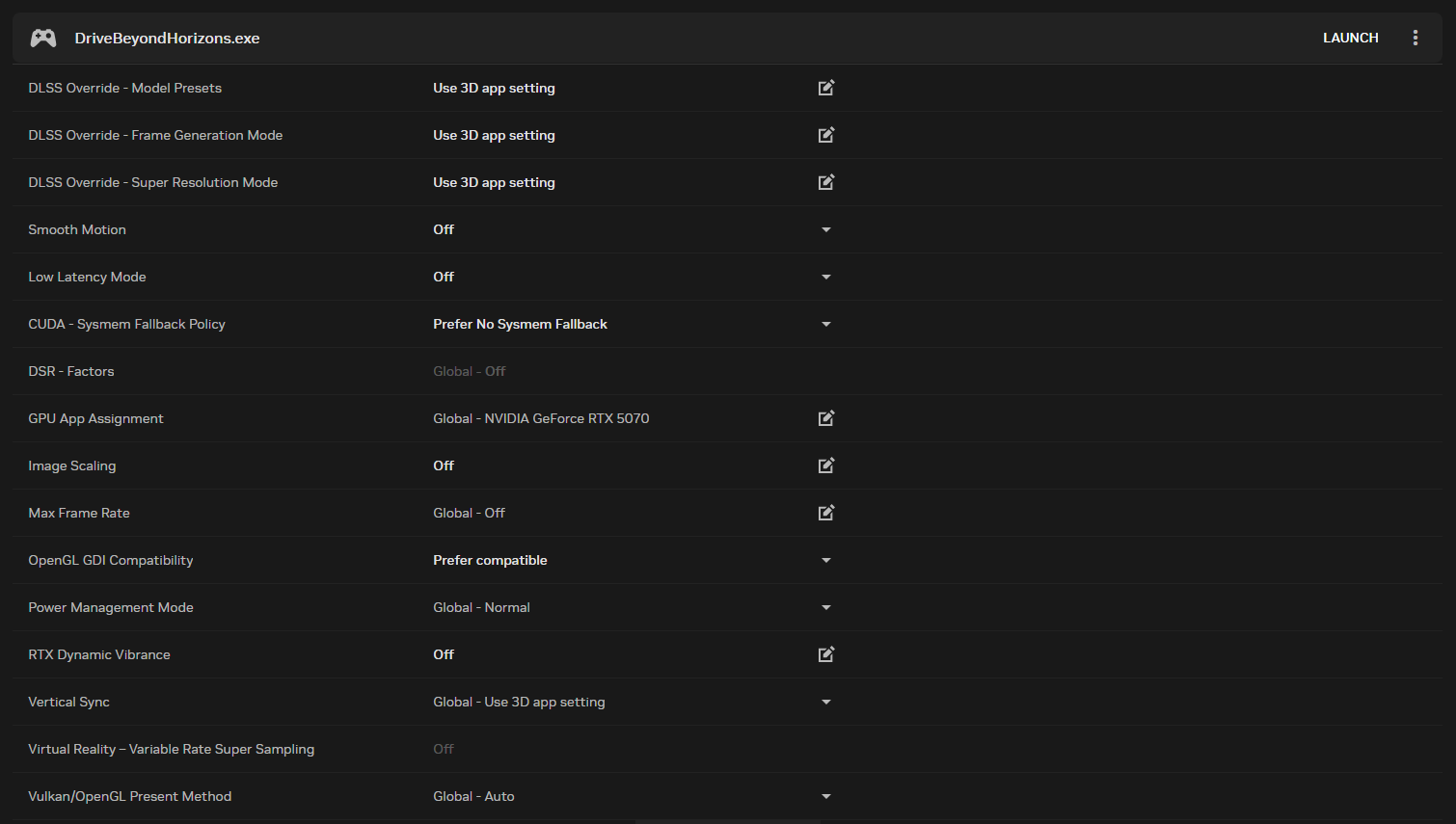
Task: Click the 'Vulkan/OpenGL Present Method' label
Action: click(129, 796)
